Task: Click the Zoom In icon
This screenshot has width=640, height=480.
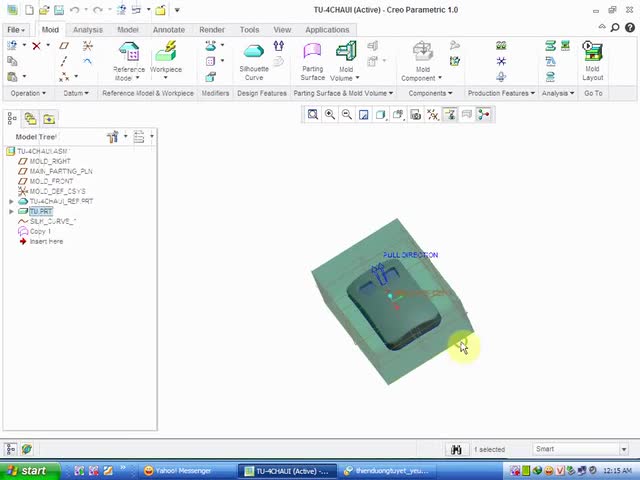Action: click(330, 115)
